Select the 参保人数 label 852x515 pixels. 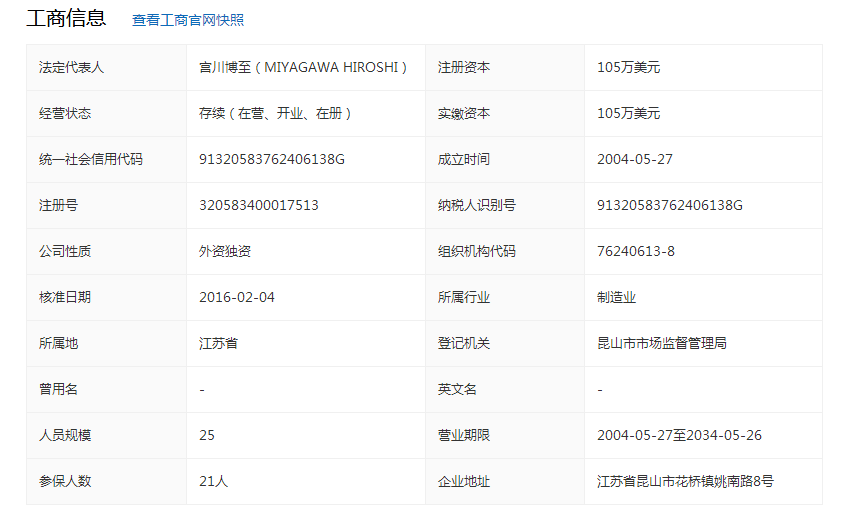tap(65, 481)
